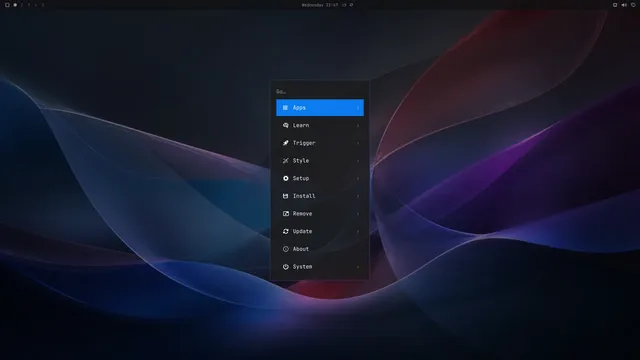640x360 pixels.
Task: Expand the Style submenu chevron
Action: 358,161
